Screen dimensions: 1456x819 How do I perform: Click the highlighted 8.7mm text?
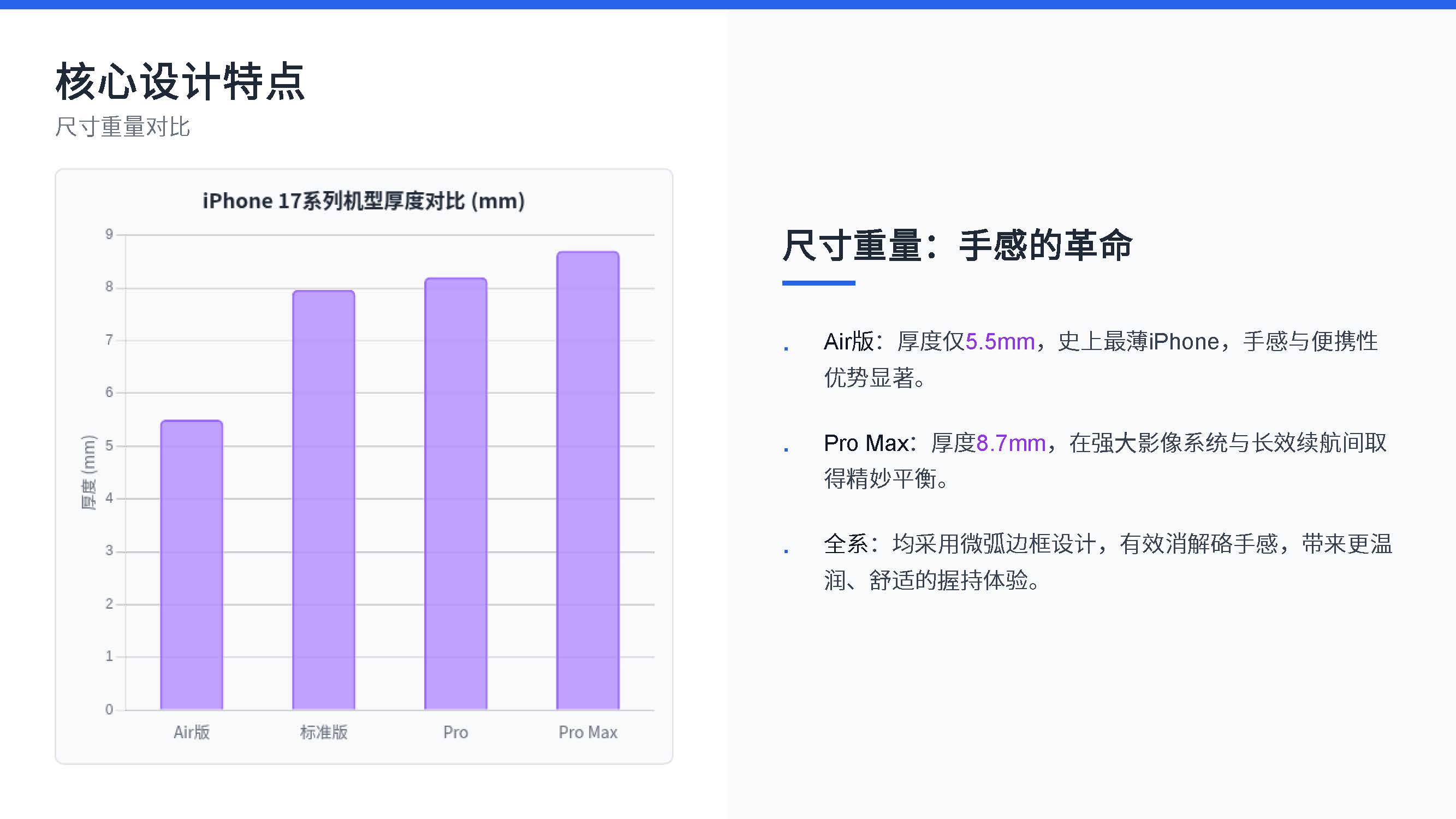pyautogui.click(x=1011, y=443)
